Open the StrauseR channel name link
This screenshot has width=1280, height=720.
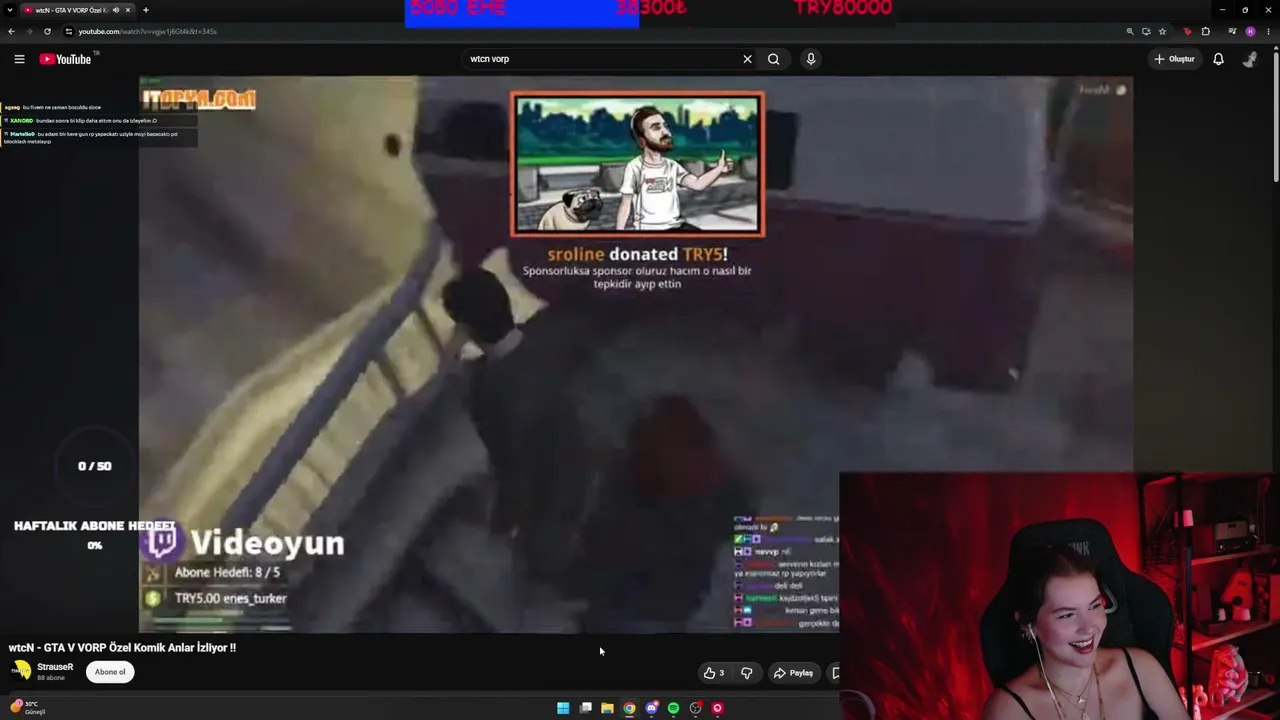55,667
